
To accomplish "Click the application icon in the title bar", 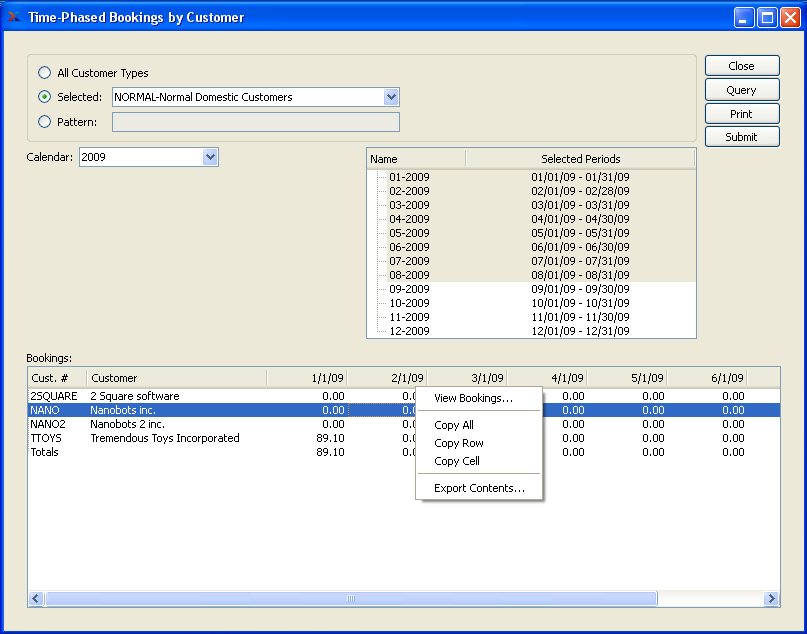I will coord(14,17).
